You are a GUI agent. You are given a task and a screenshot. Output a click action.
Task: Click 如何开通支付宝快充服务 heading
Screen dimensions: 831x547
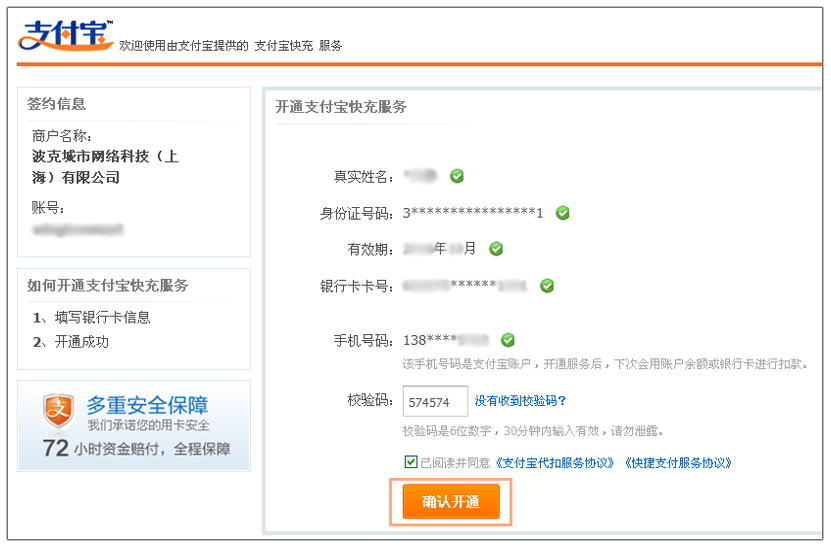[108, 285]
